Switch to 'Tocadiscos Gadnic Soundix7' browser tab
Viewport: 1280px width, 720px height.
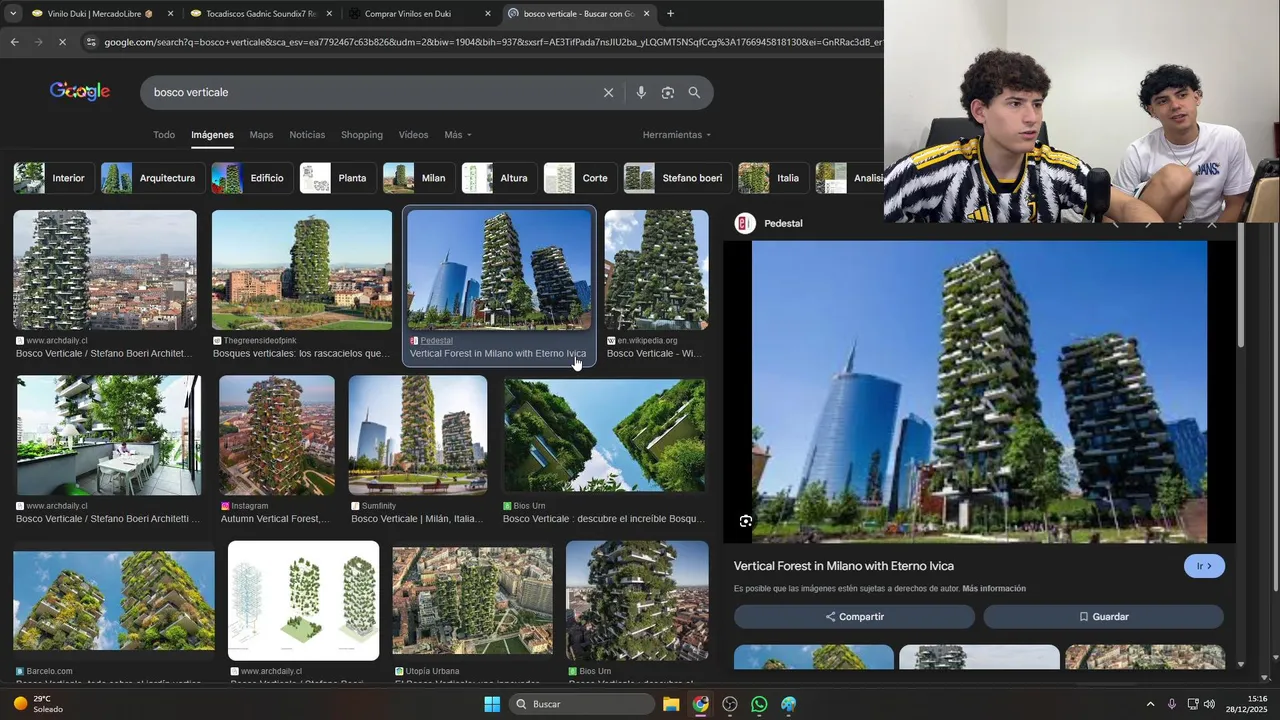point(261,14)
